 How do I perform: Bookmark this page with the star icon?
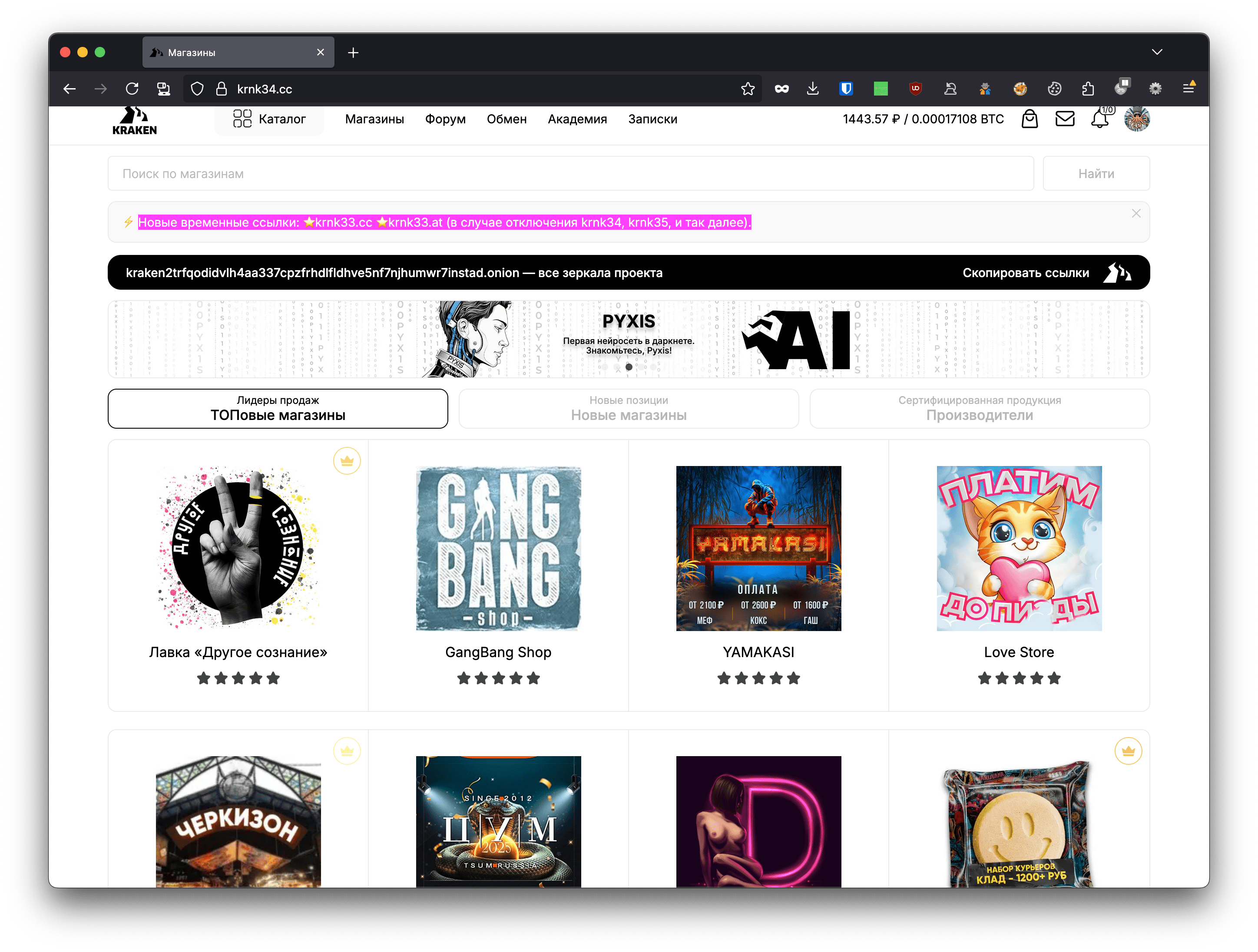pyautogui.click(x=748, y=89)
